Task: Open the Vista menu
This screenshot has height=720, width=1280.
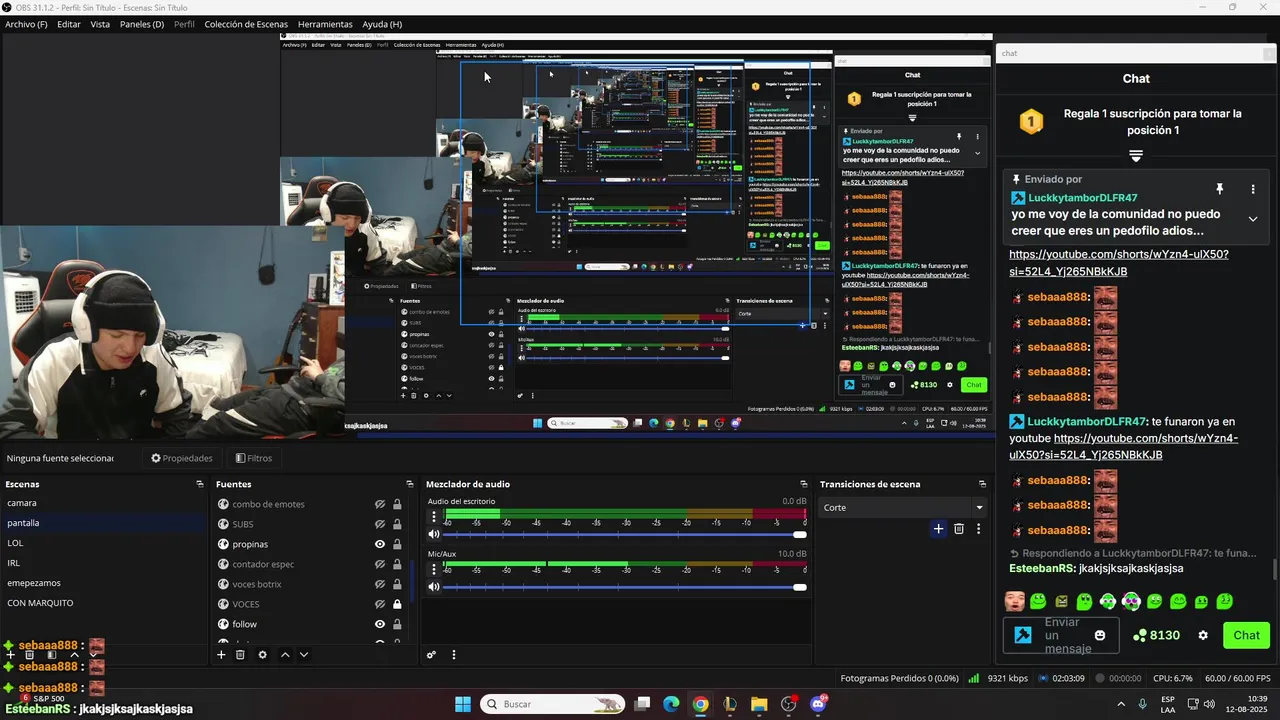Action: 100,24
